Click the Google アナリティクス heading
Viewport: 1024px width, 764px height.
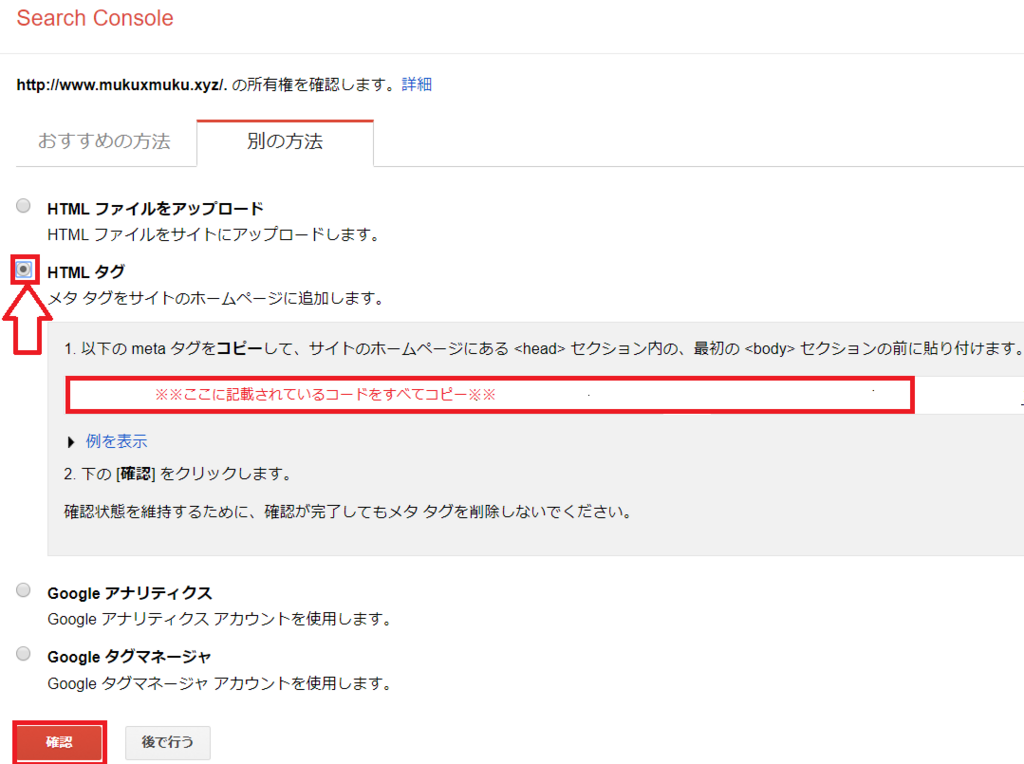tap(129, 593)
